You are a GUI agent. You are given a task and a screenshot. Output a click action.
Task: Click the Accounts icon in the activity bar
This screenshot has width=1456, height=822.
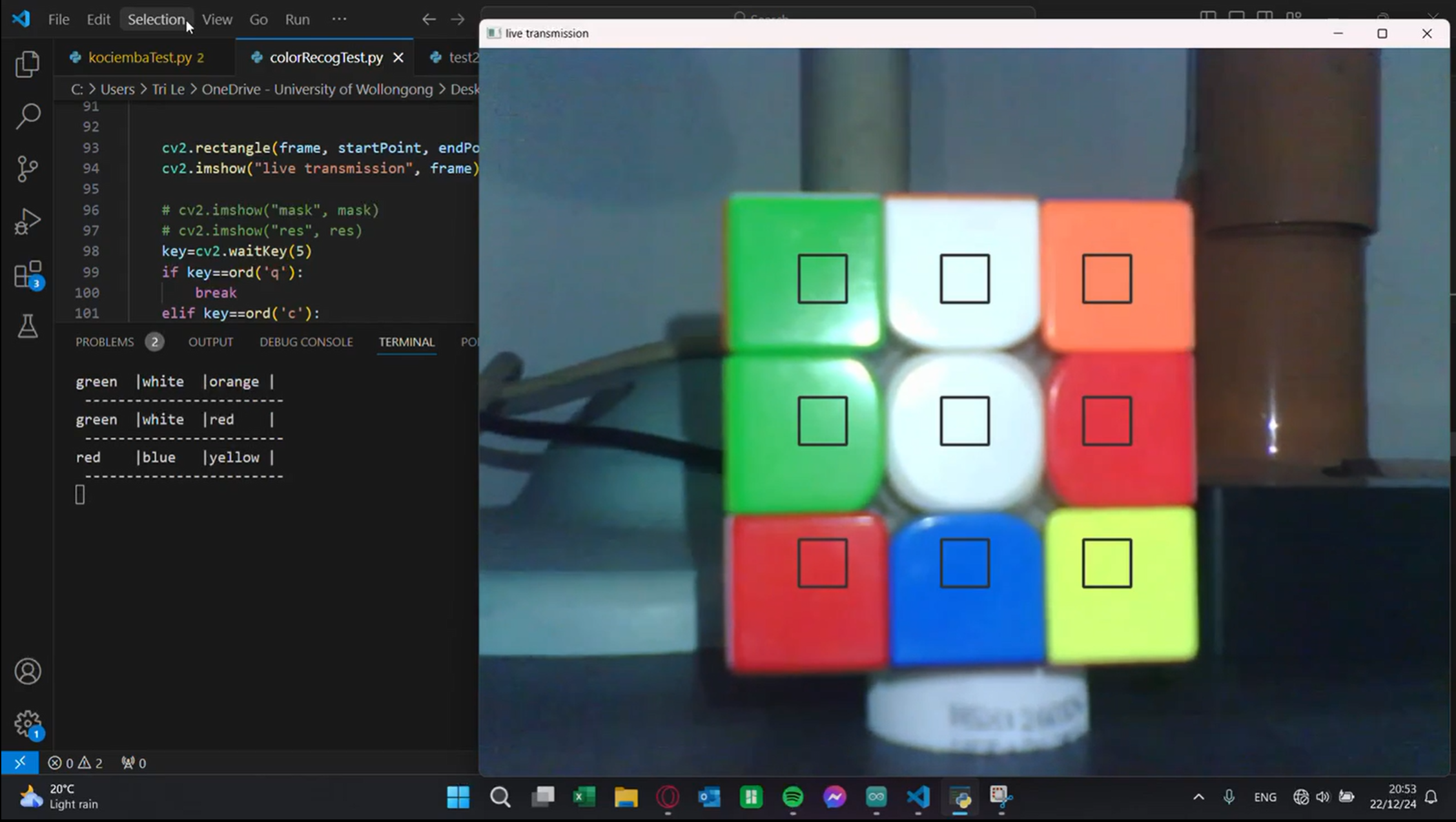(27, 672)
